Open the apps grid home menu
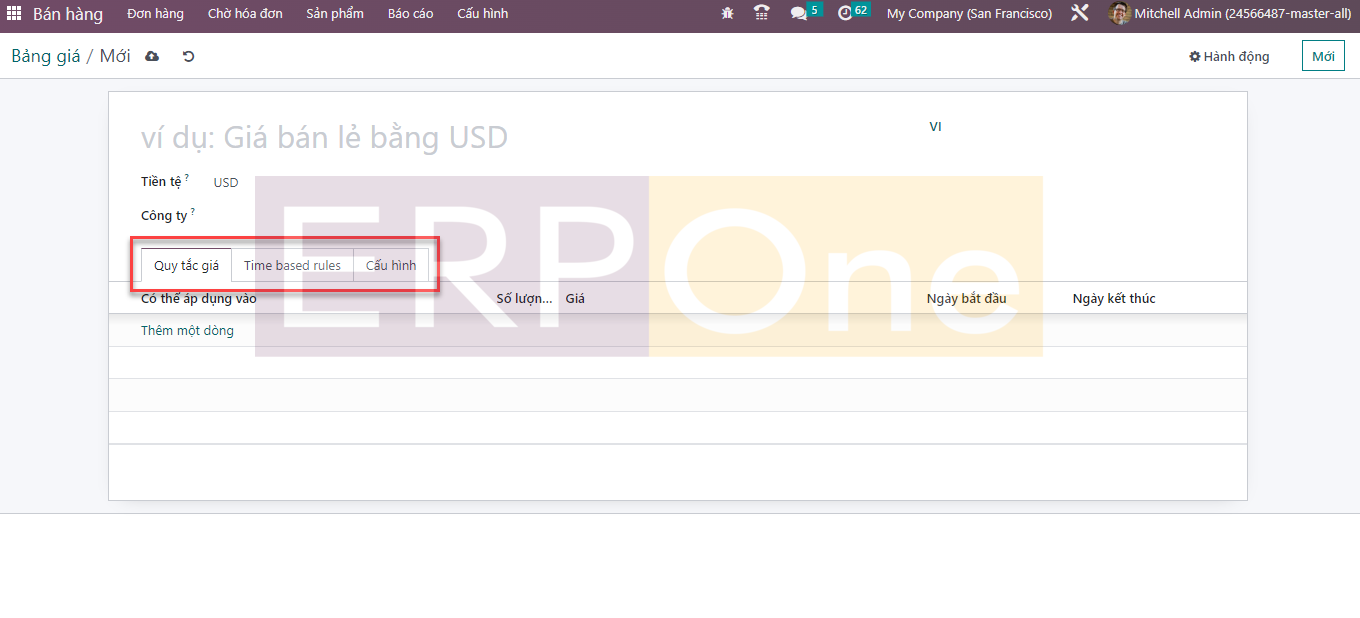The height and width of the screenshot is (618, 1360). [x=14, y=14]
